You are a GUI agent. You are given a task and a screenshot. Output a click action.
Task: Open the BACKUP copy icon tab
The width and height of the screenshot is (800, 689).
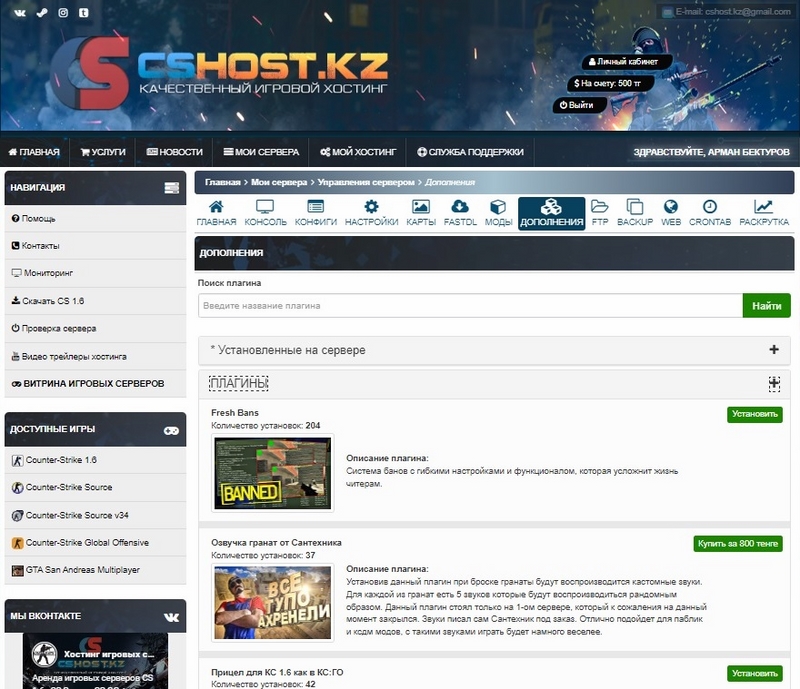[635, 213]
